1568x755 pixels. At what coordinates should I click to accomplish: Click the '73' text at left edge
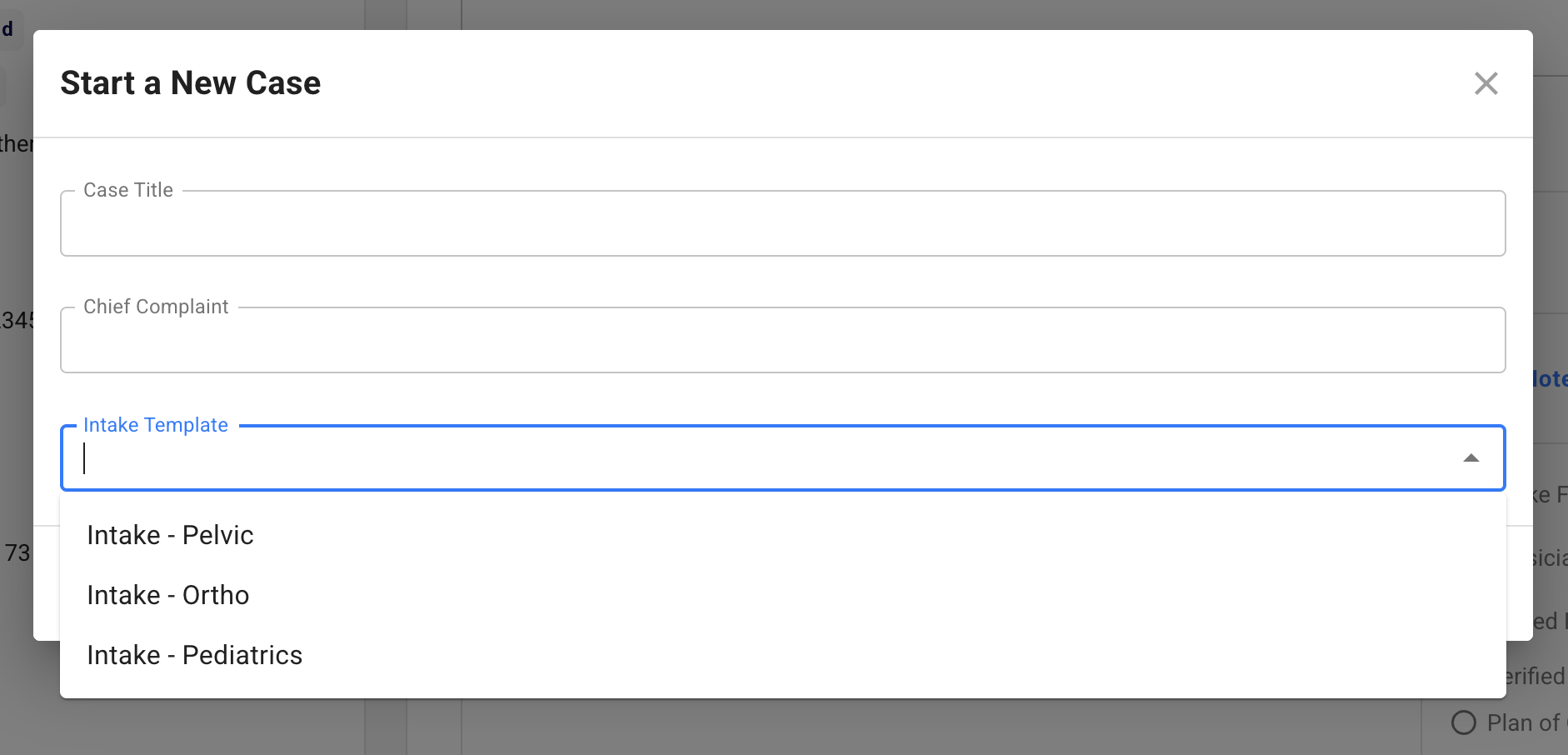17,553
